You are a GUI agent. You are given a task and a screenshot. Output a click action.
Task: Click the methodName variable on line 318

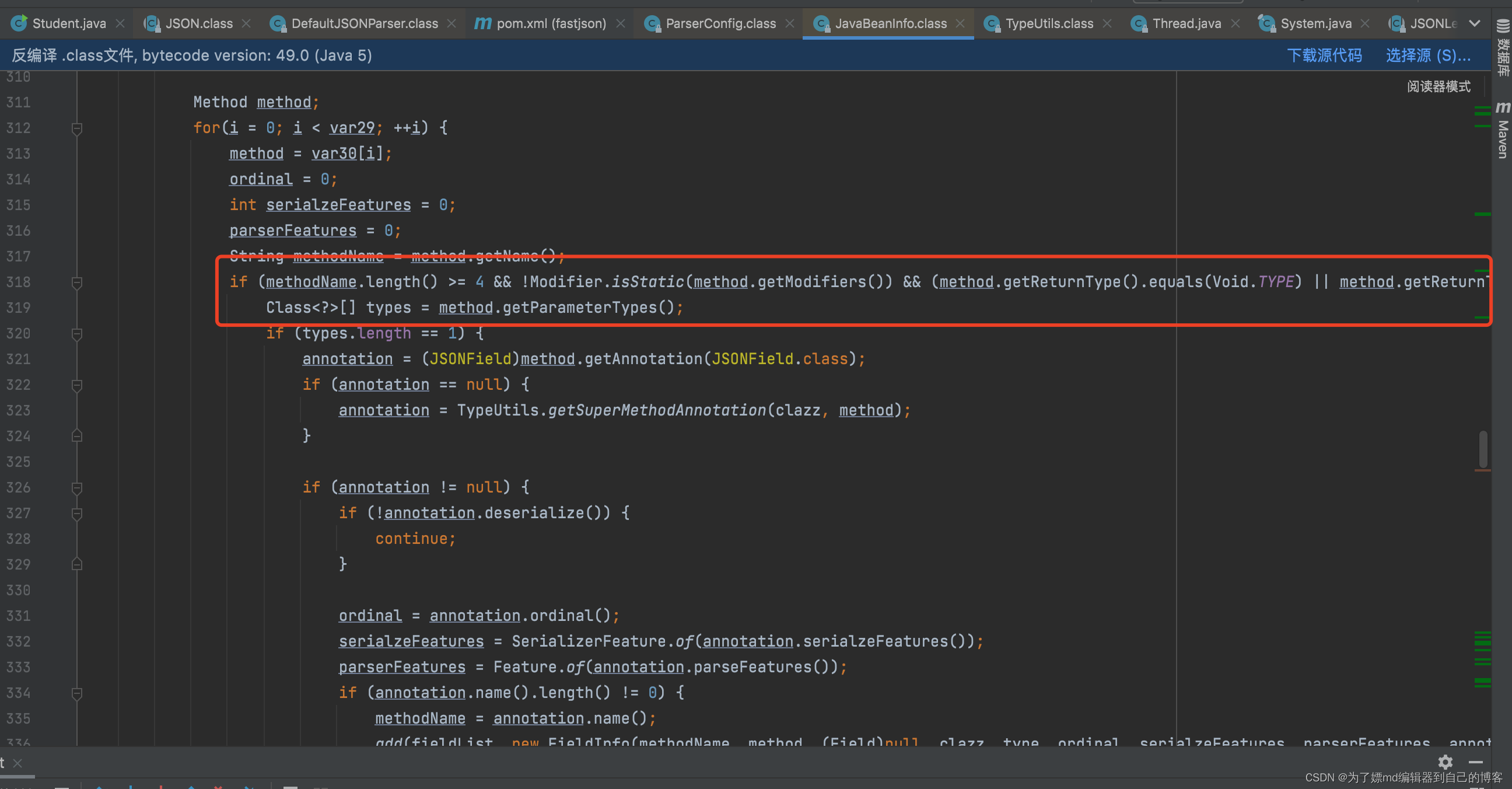[x=311, y=282]
